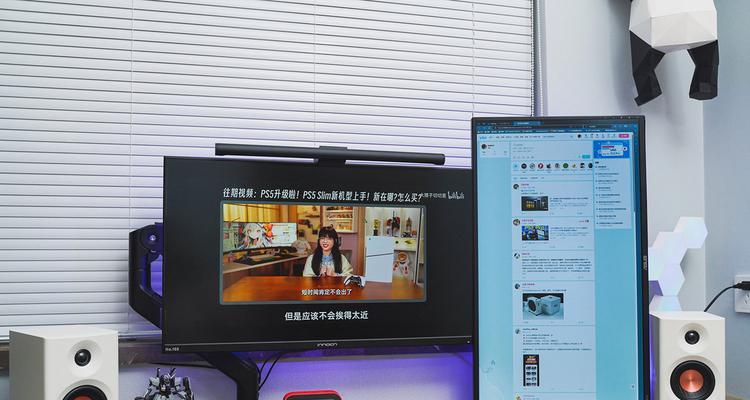Image resolution: width=750 pixels, height=400 pixels.
Task: Select the red-and-white avatar in followed-users row
Action: [x=540, y=166]
